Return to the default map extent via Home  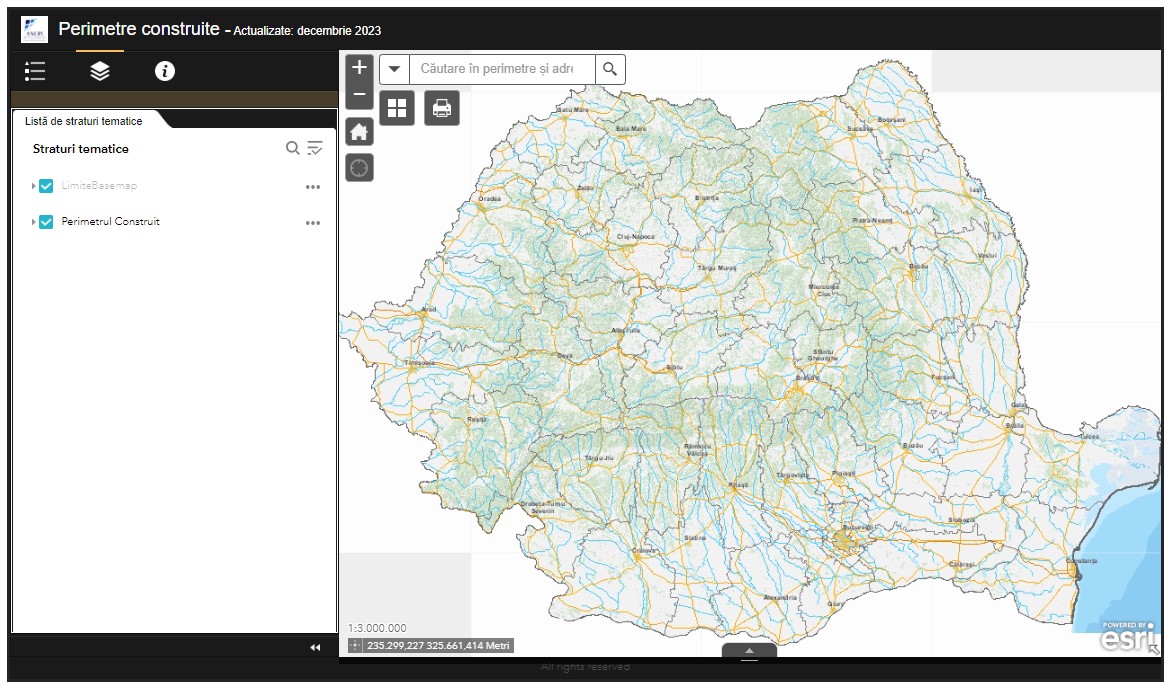tap(360, 132)
